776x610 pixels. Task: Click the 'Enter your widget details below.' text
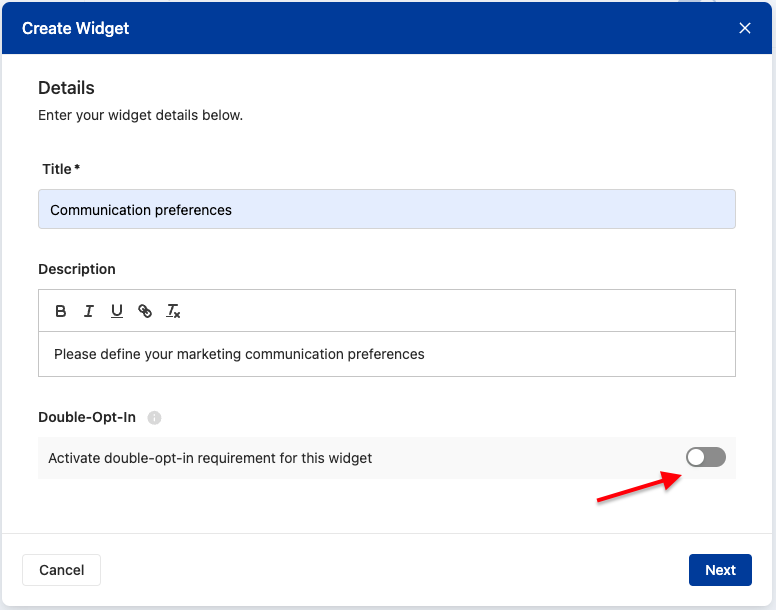141,115
